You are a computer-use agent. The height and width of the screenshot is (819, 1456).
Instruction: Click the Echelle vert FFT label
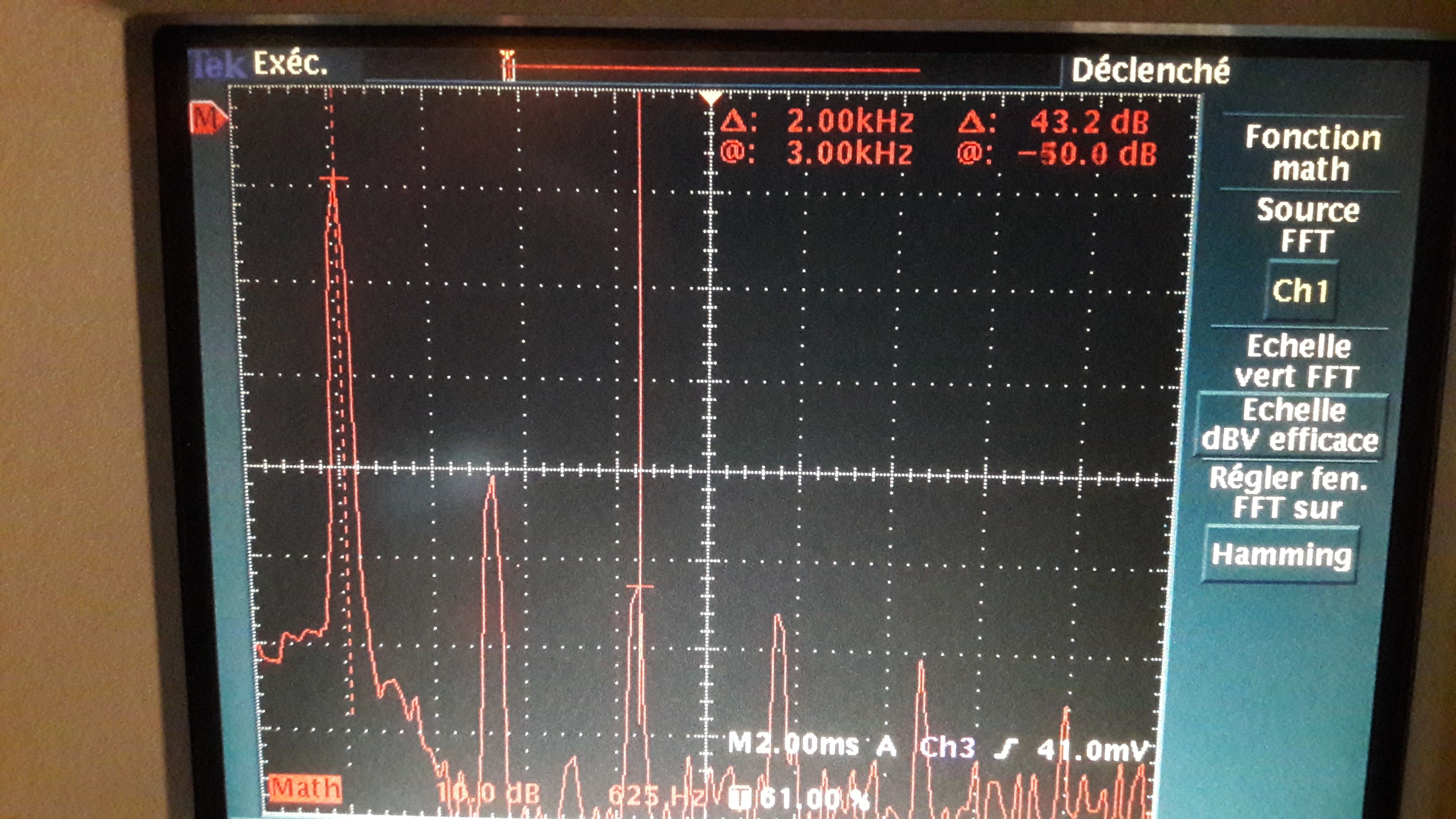tap(1298, 361)
